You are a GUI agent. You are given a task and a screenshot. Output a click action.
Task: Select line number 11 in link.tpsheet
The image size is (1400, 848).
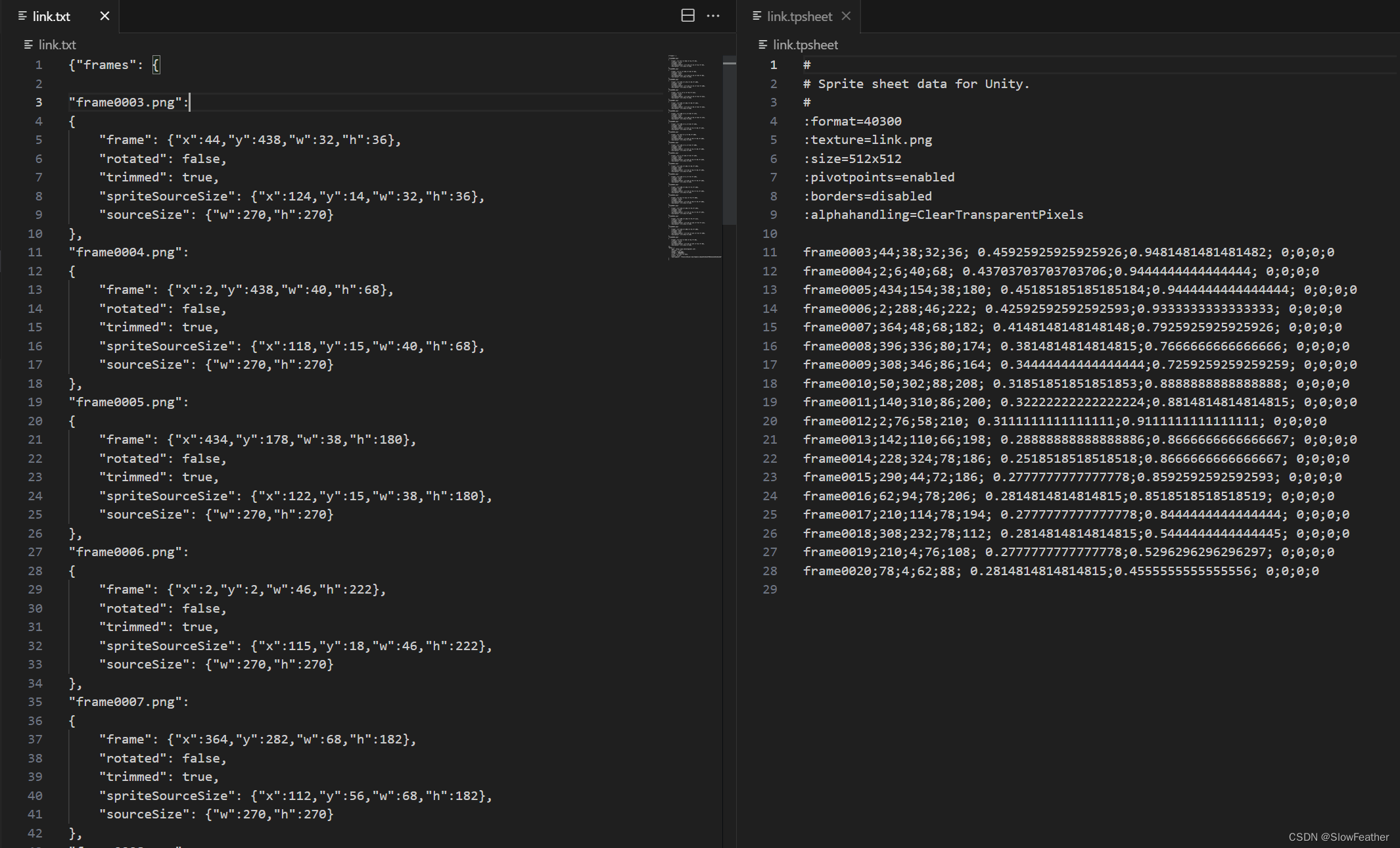pos(770,252)
